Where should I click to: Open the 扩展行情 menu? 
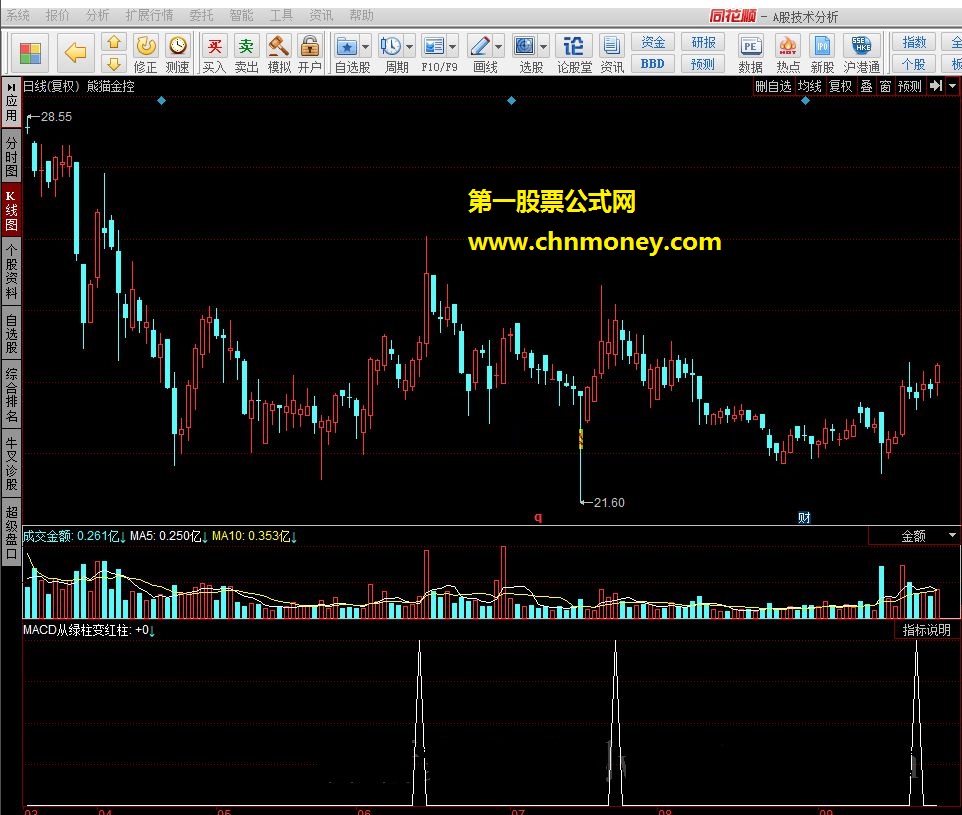[x=149, y=15]
